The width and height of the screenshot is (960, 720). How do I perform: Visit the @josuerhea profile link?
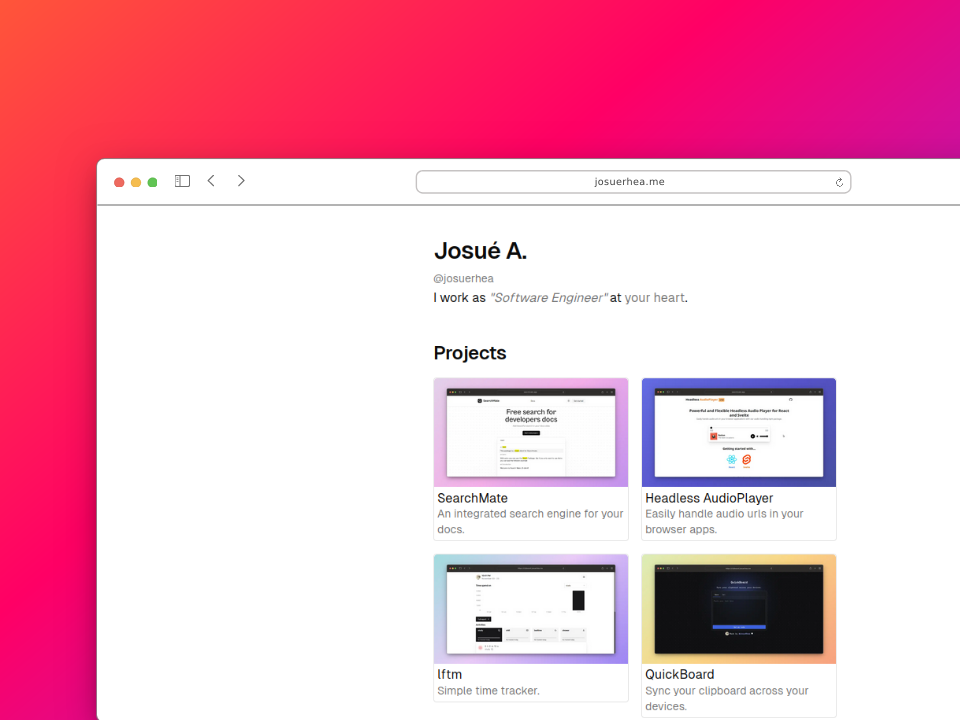tap(463, 278)
